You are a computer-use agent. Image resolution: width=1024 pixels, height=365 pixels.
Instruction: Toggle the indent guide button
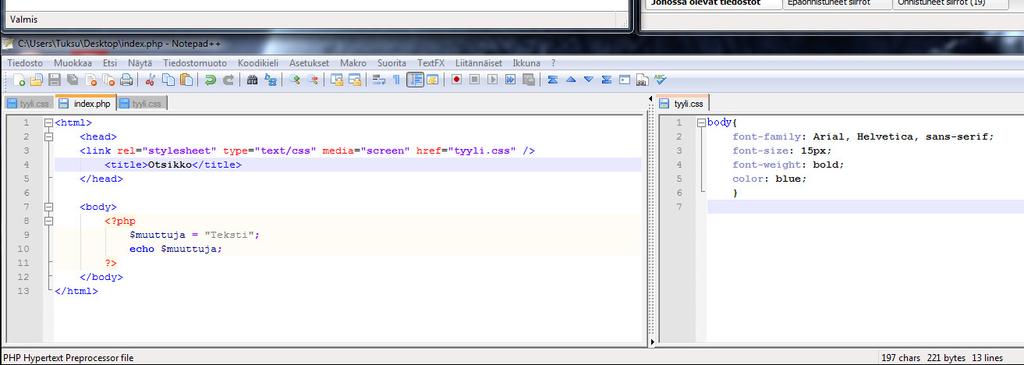coord(415,80)
